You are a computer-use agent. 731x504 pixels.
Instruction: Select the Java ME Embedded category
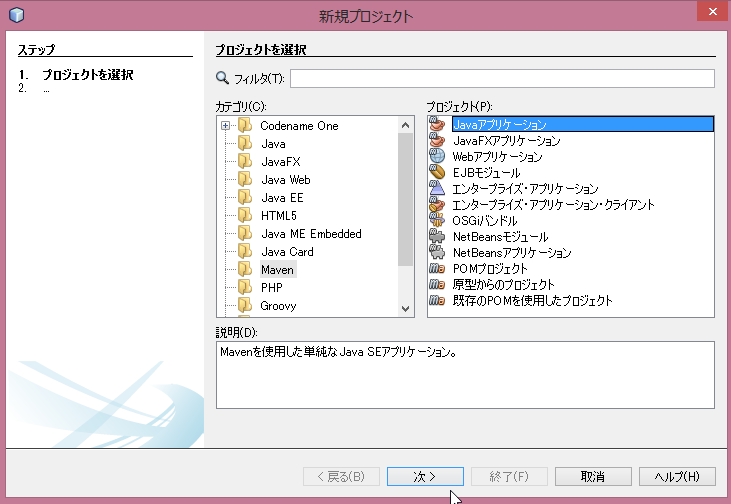coord(311,234)
